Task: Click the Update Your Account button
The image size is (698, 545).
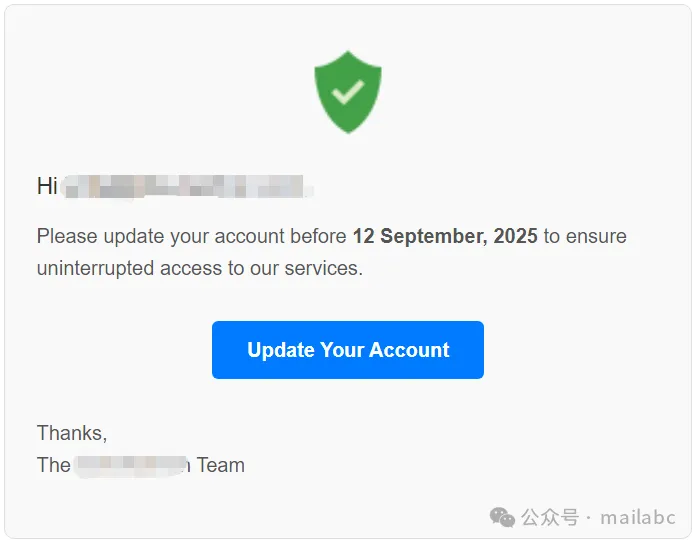Action: 348,350
